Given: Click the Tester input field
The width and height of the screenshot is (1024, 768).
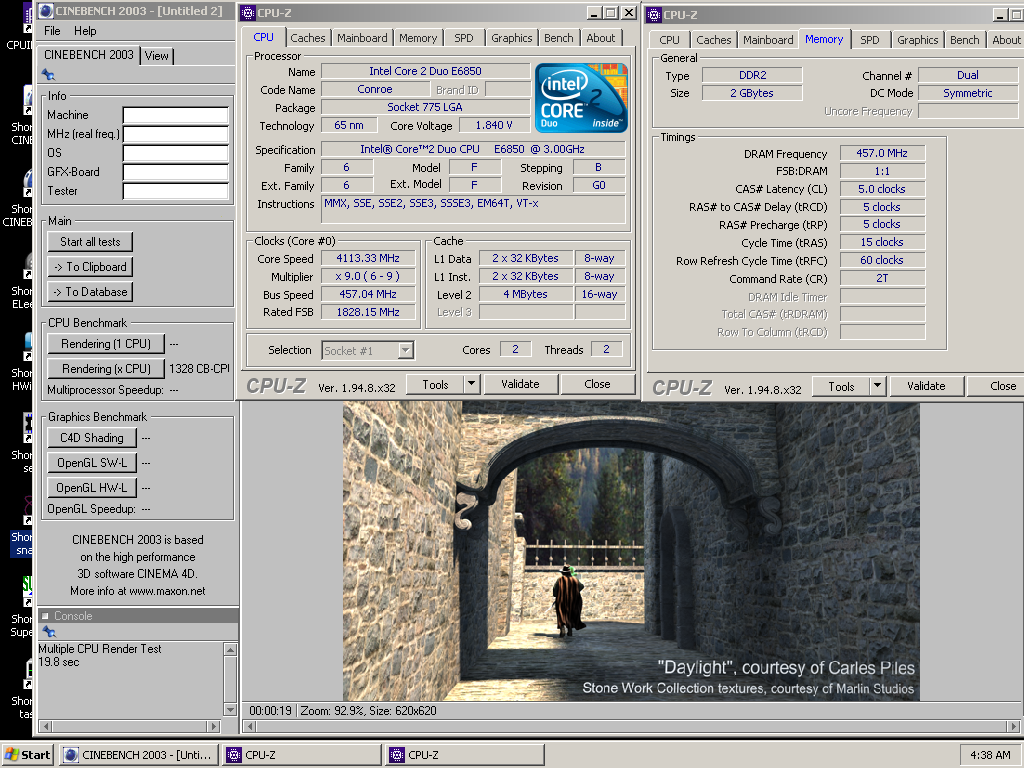Looking at the screenshot, I should [x=176, y=191].
